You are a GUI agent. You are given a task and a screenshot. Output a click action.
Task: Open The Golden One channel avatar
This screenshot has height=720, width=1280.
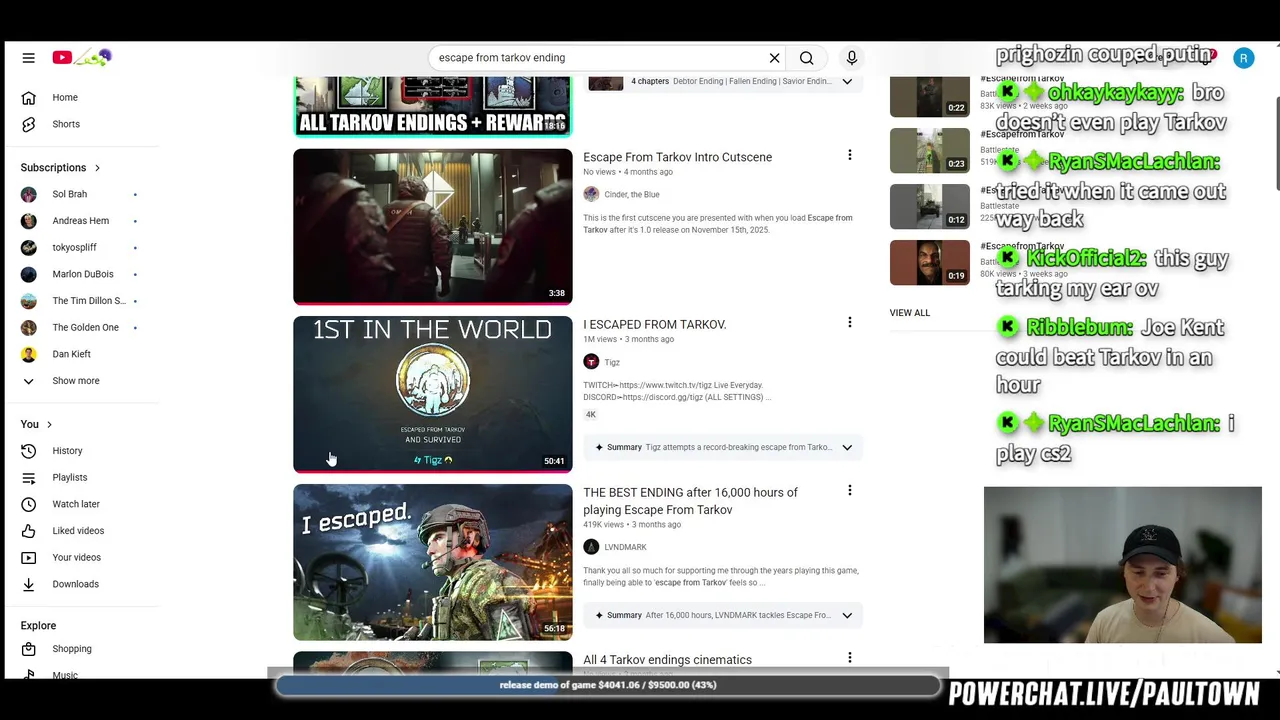click(x=28, y=327)
